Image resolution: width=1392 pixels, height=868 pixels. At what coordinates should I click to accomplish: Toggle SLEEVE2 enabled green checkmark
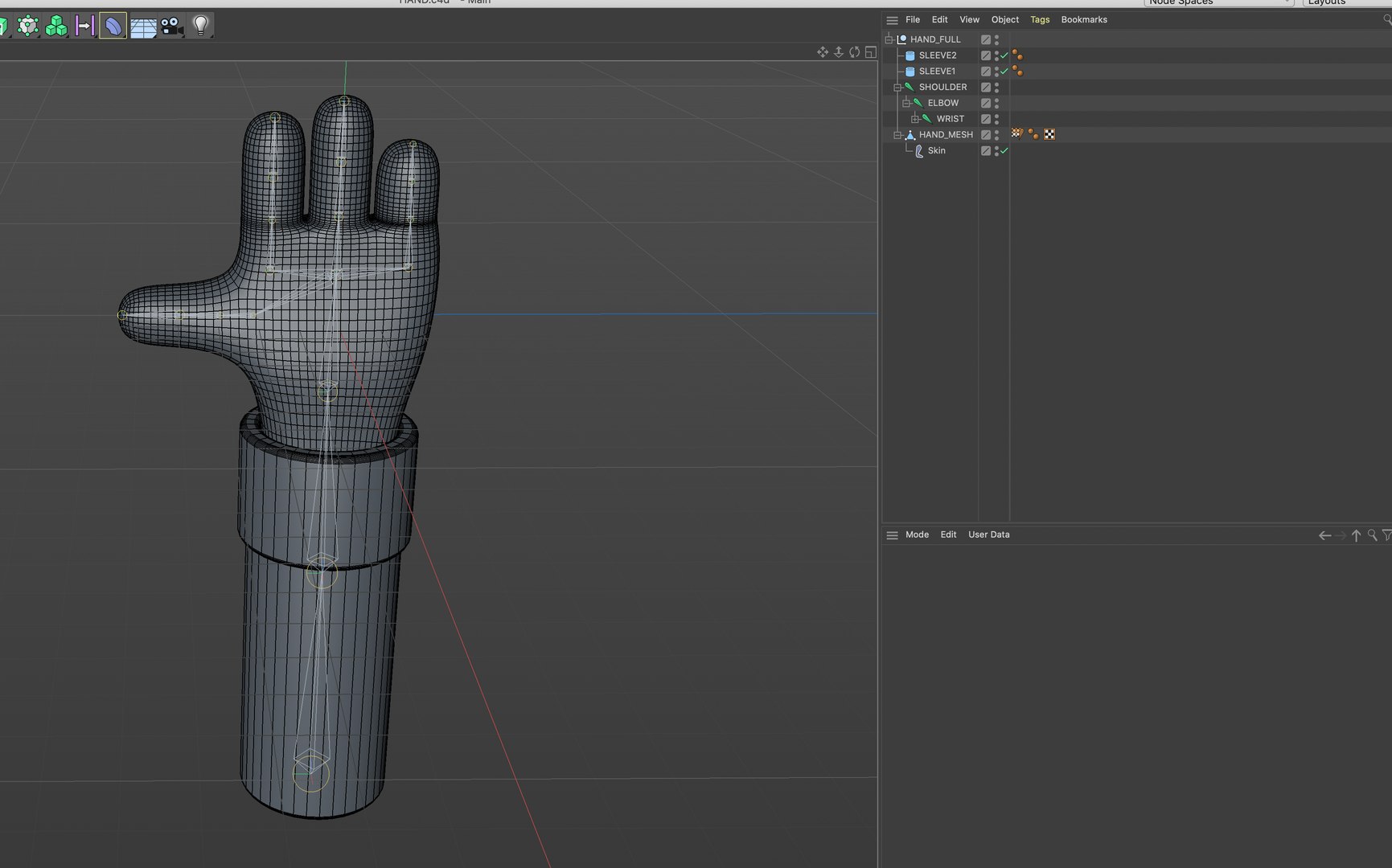(1004, 55)
